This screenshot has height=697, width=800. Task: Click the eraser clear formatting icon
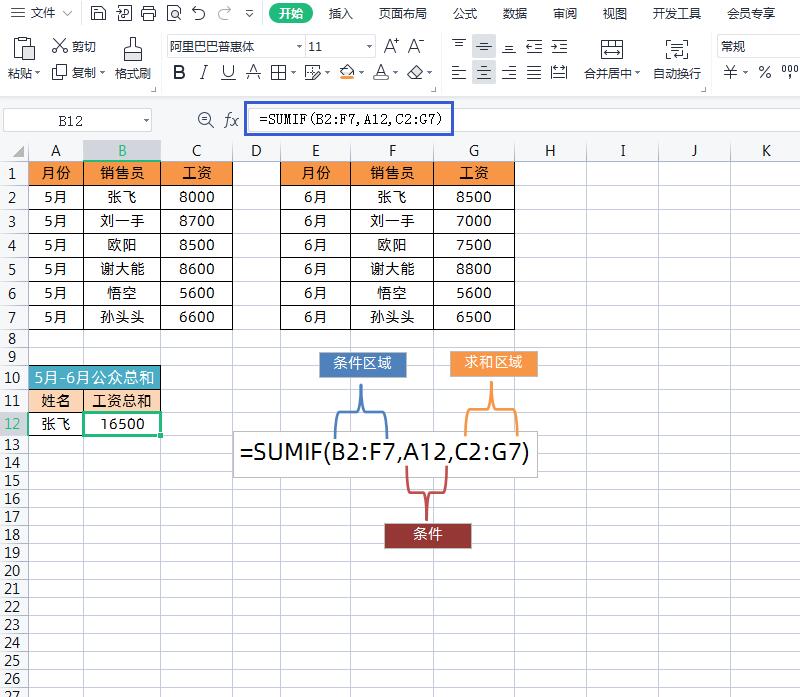coord(415,72)
